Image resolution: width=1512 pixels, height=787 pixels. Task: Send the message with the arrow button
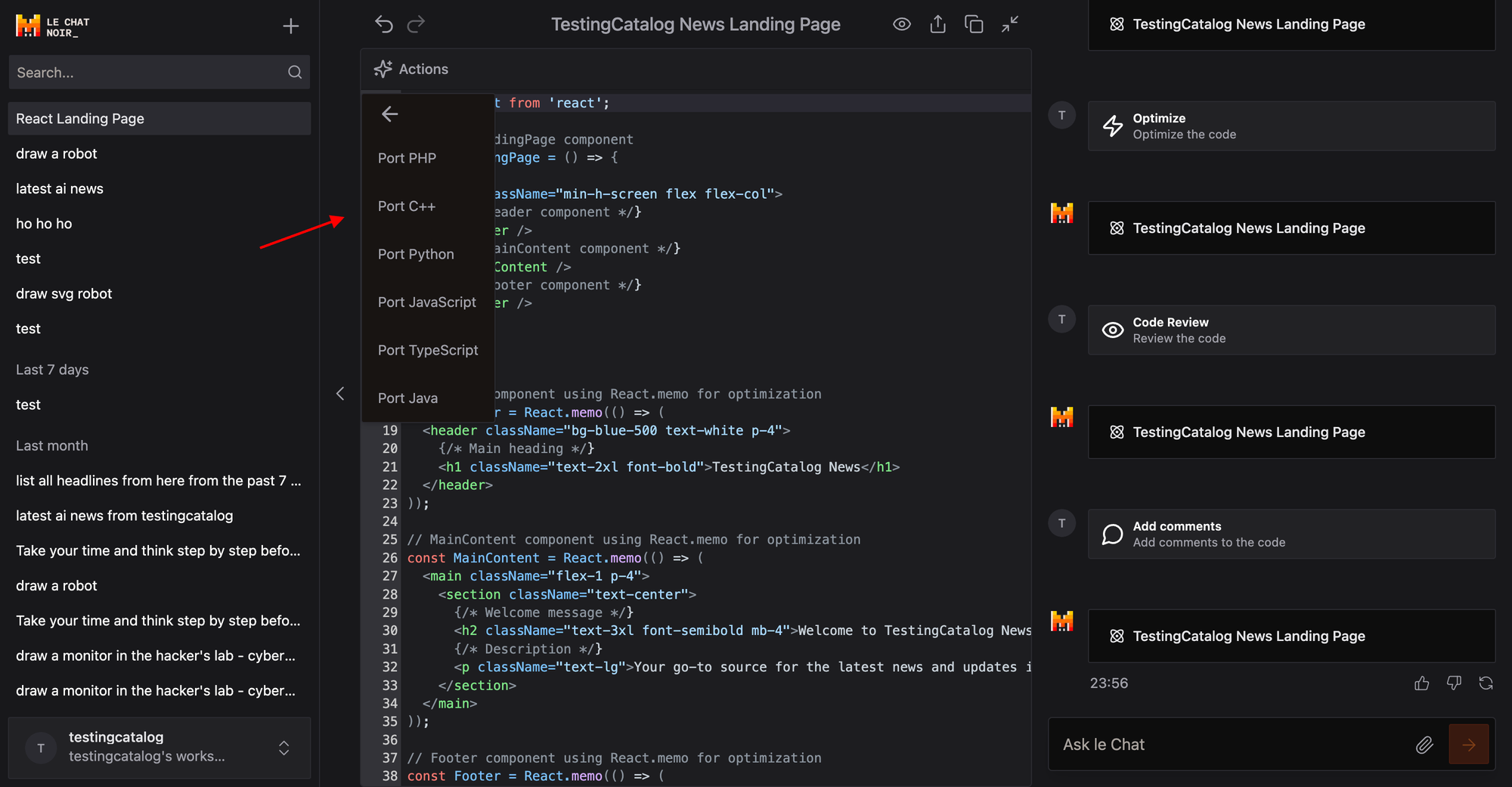1469,745
